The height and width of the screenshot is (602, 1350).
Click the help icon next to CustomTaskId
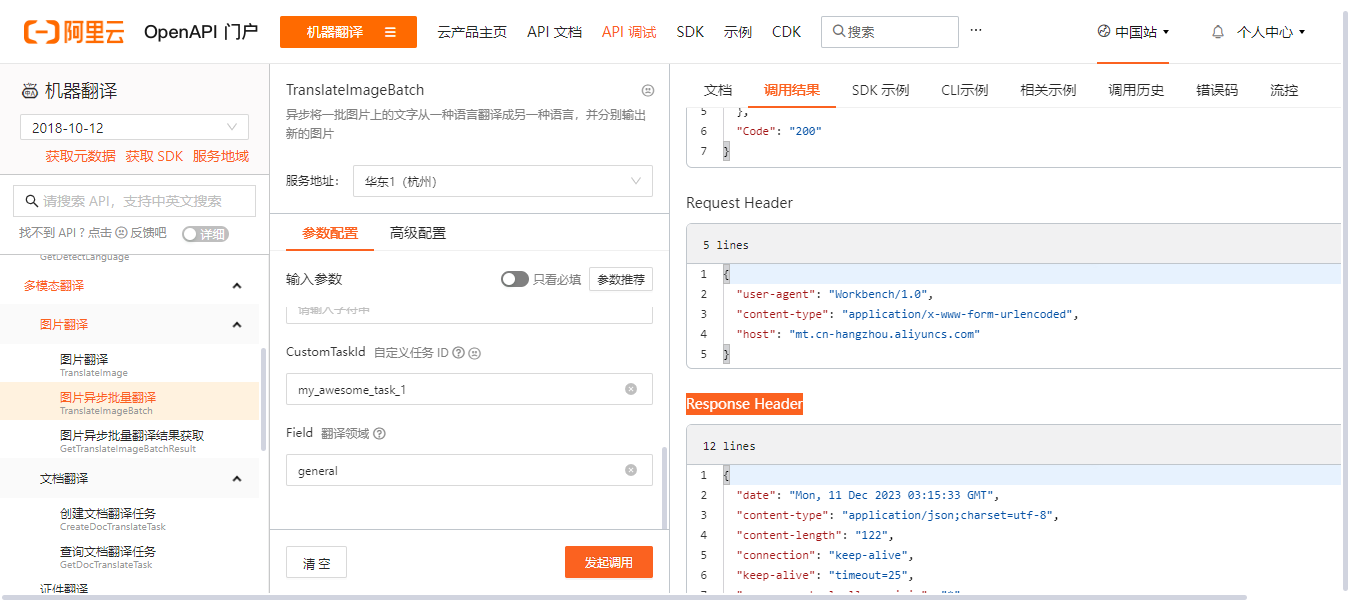(x=458, y=353)
